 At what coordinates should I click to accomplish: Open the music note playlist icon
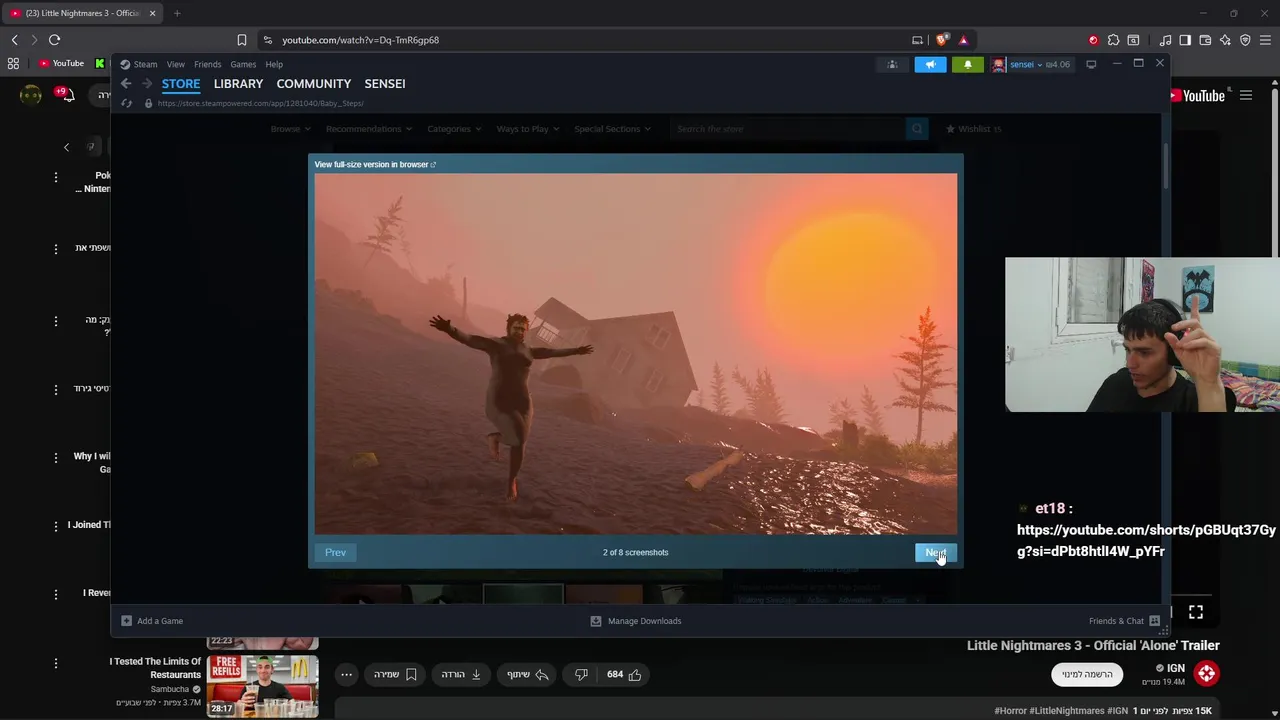(x=1166, y=40)
